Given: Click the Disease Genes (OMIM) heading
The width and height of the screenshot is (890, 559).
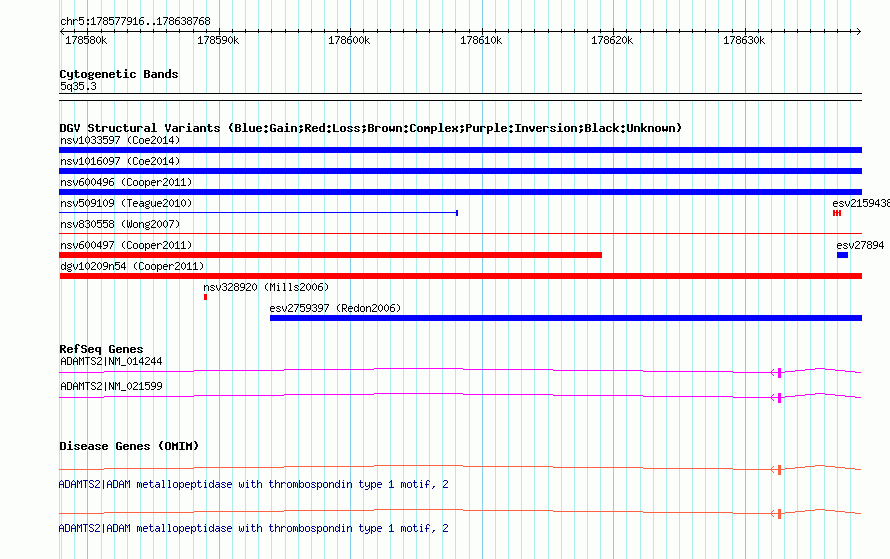Looking at the screenshot, I should (x=129, y=446).
